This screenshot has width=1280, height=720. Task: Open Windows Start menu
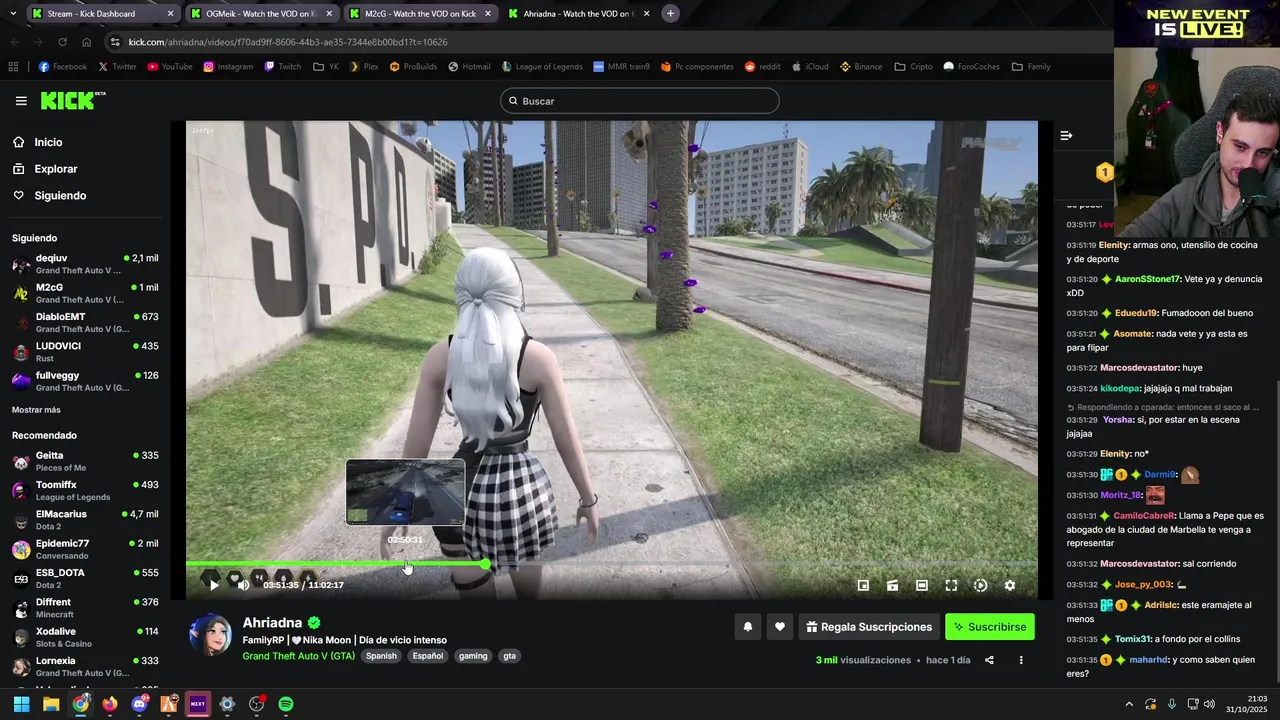pos(21,704)
